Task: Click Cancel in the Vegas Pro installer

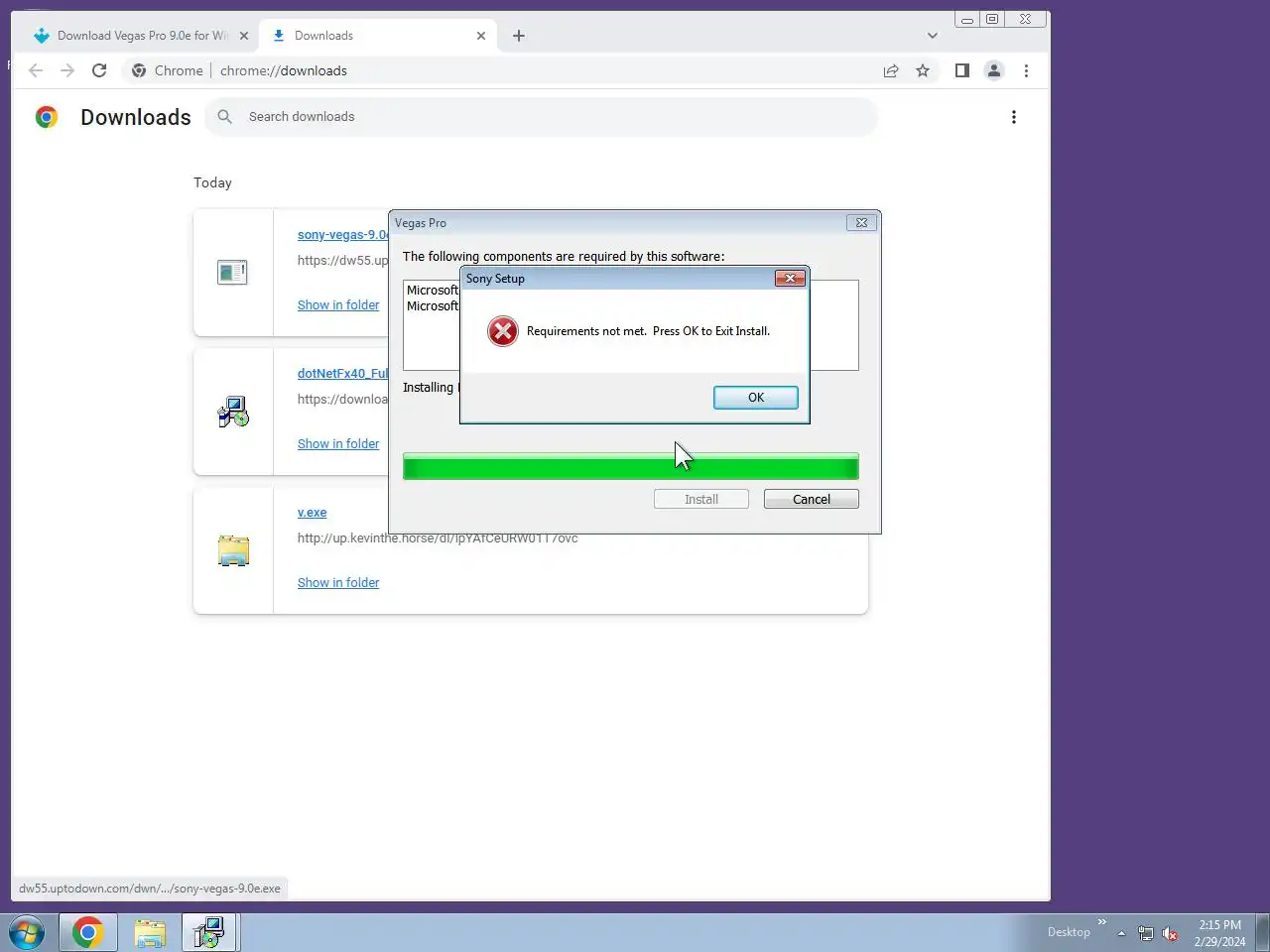Action: (811, 499)
